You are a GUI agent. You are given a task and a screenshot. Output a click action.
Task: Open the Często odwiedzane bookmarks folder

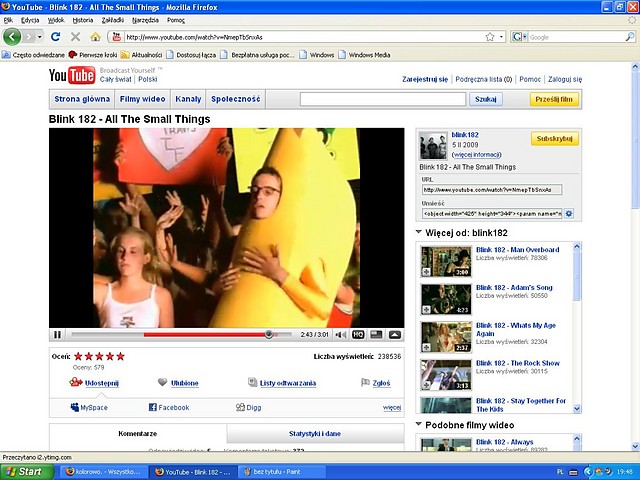(34, 55)
